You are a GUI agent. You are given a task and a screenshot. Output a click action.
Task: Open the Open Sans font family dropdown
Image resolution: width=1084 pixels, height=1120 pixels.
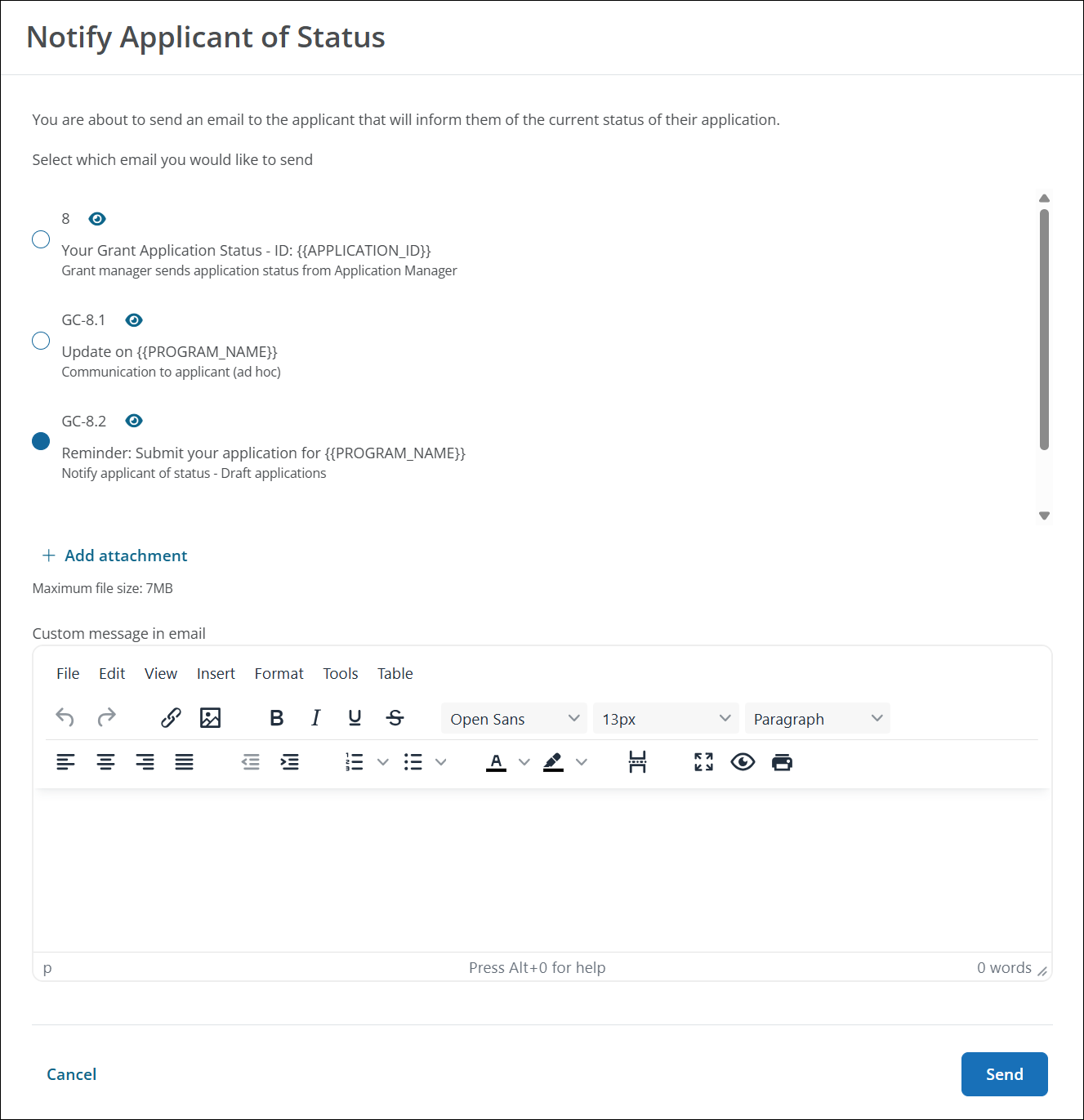click(513, 718)
